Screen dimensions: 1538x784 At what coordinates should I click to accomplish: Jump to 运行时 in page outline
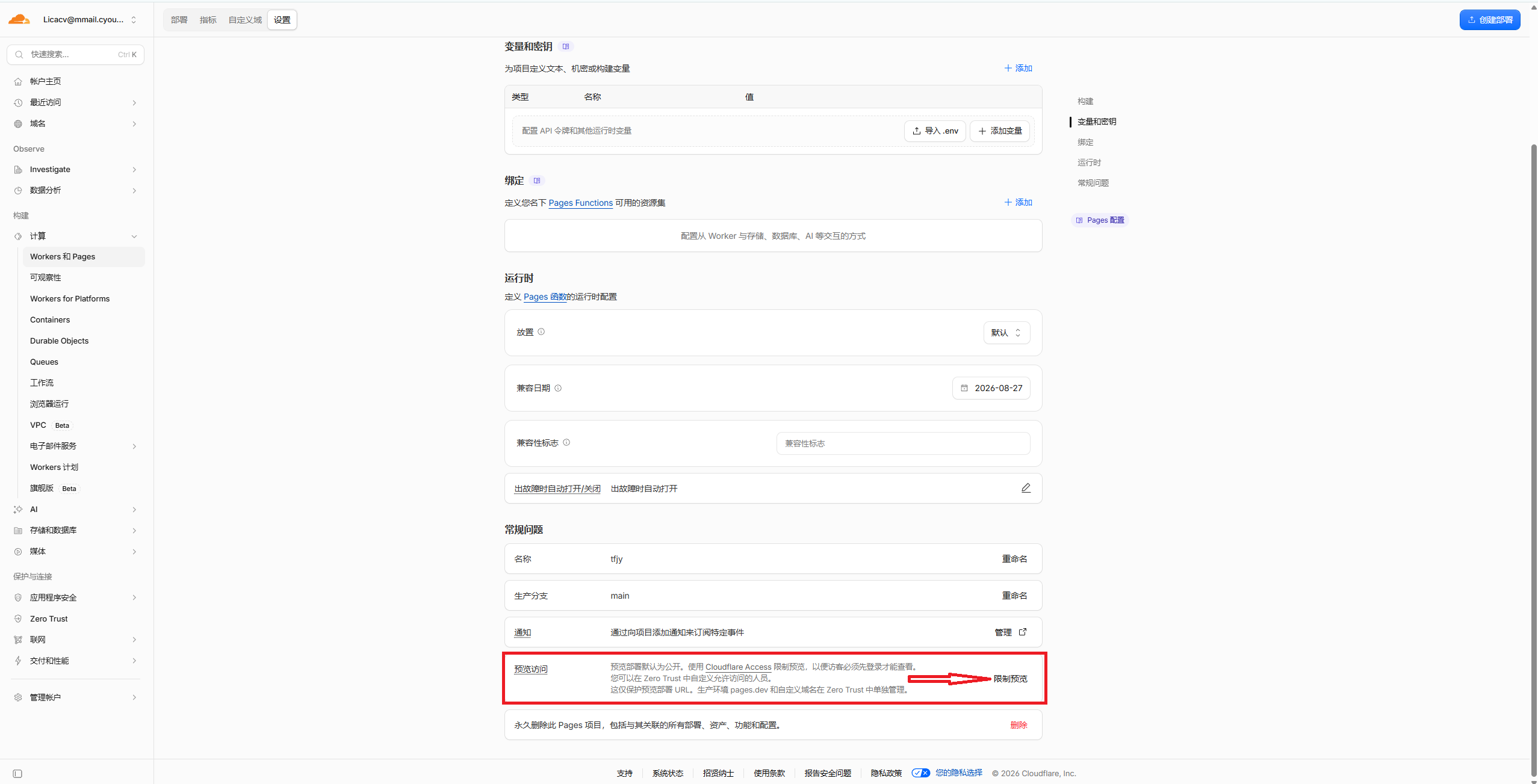coord(1089,162)
